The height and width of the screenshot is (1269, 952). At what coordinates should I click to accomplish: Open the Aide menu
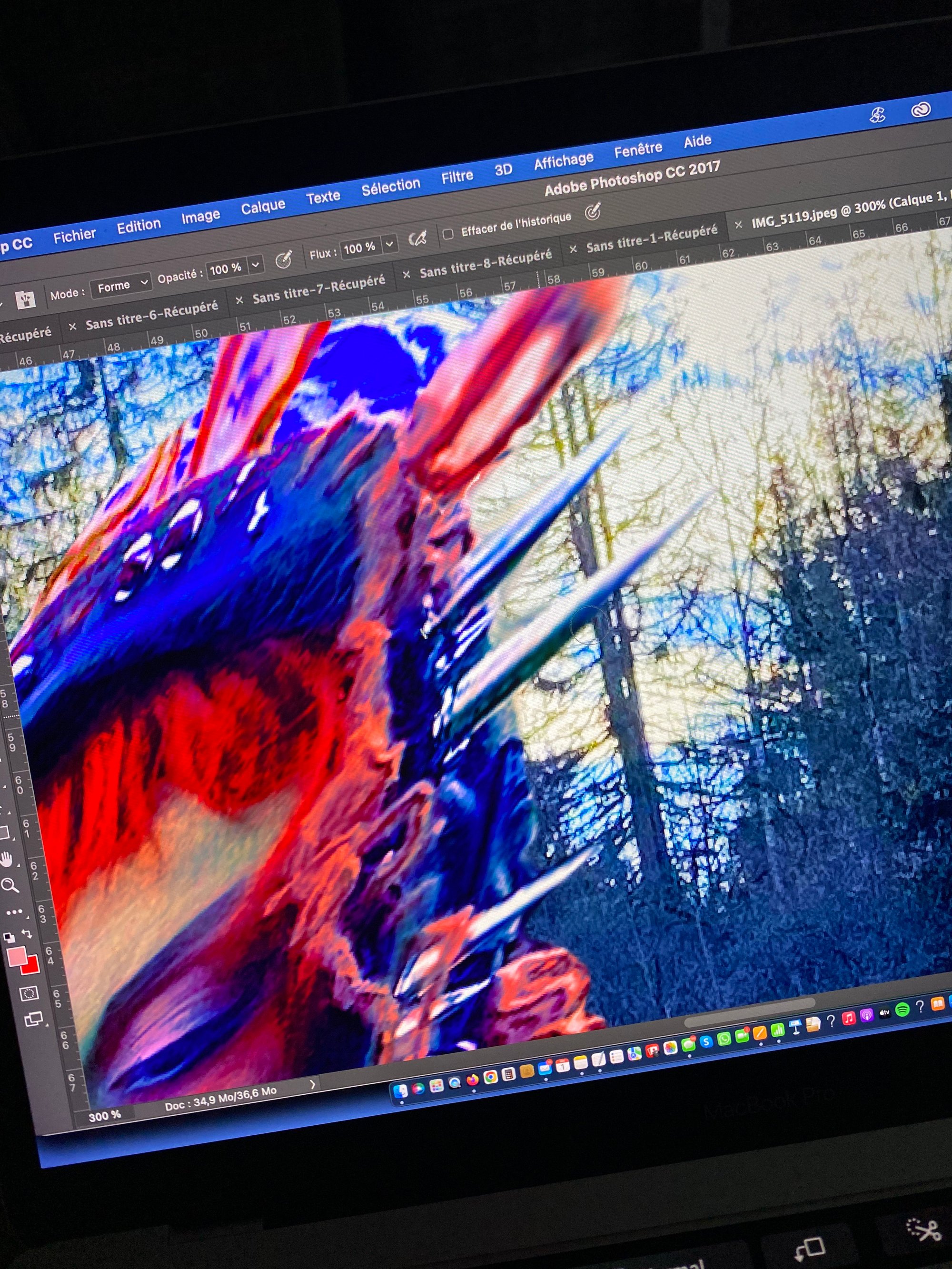(697, 141)
